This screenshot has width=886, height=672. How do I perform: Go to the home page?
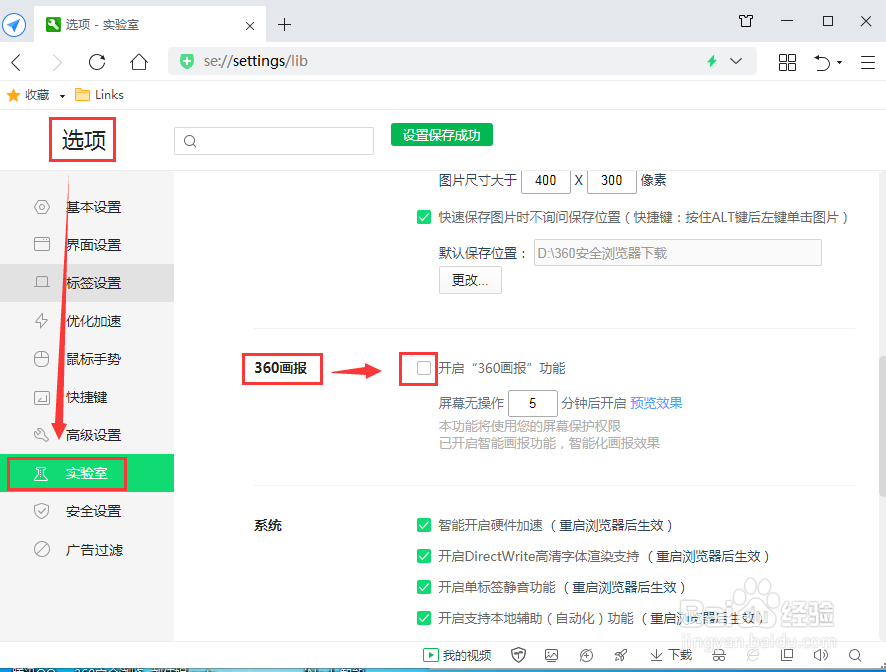click(138, 62)
